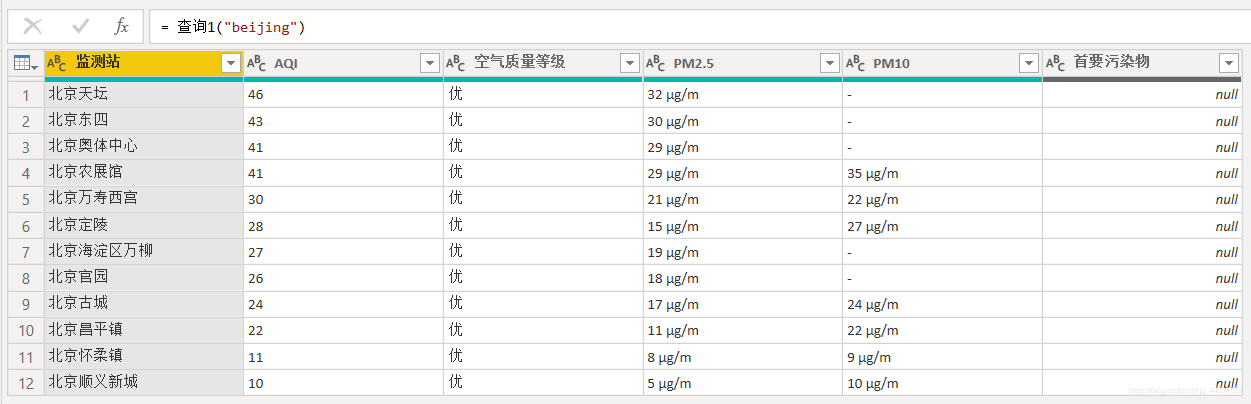Open the 监测站 column filter dropdown

(231, 64)
